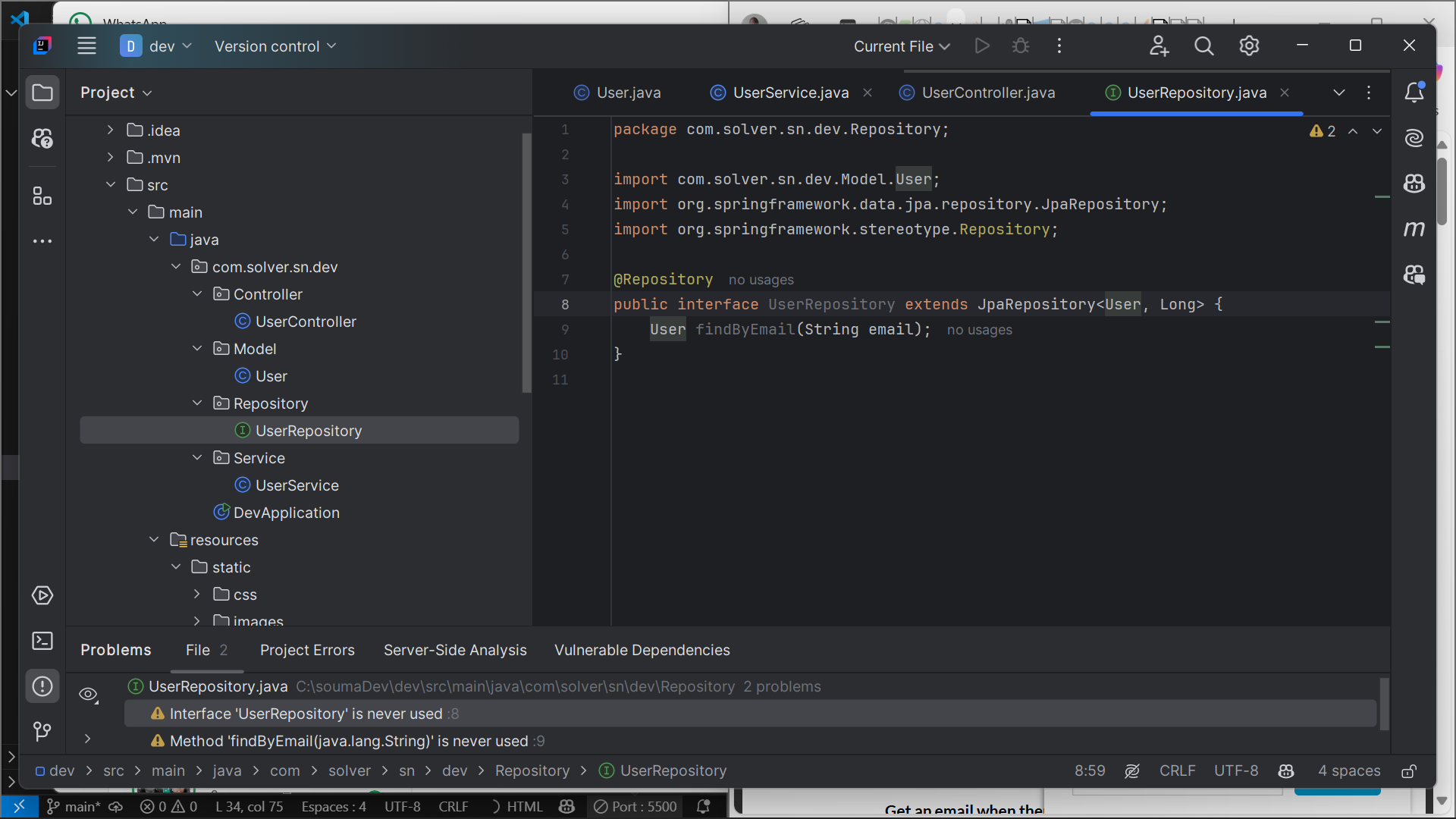Click the project tree vertical scrollbar
Image resolution: width=1456 pixels, height=819 pixels.
526,262
